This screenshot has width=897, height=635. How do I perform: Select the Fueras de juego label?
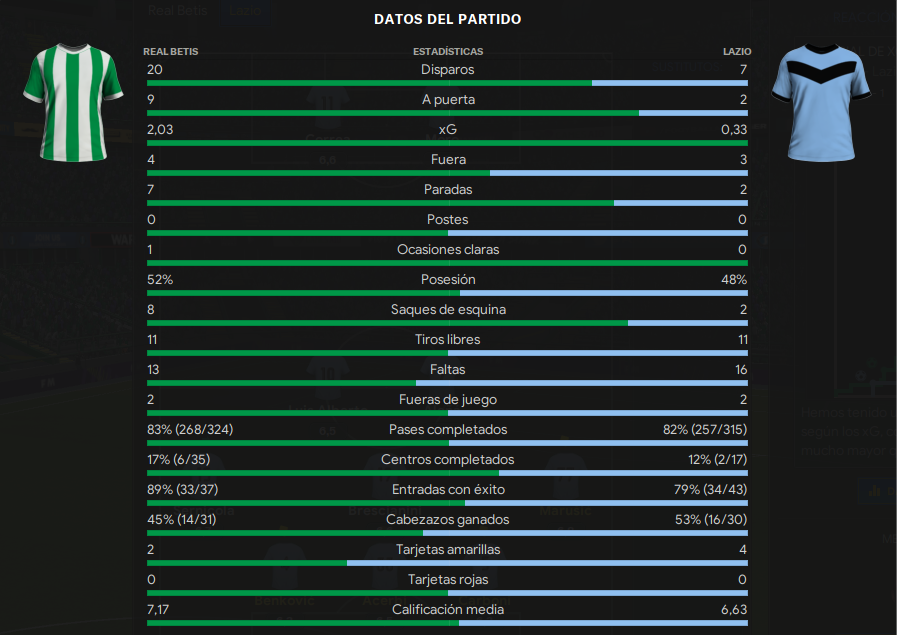click(x=447, y=400)
